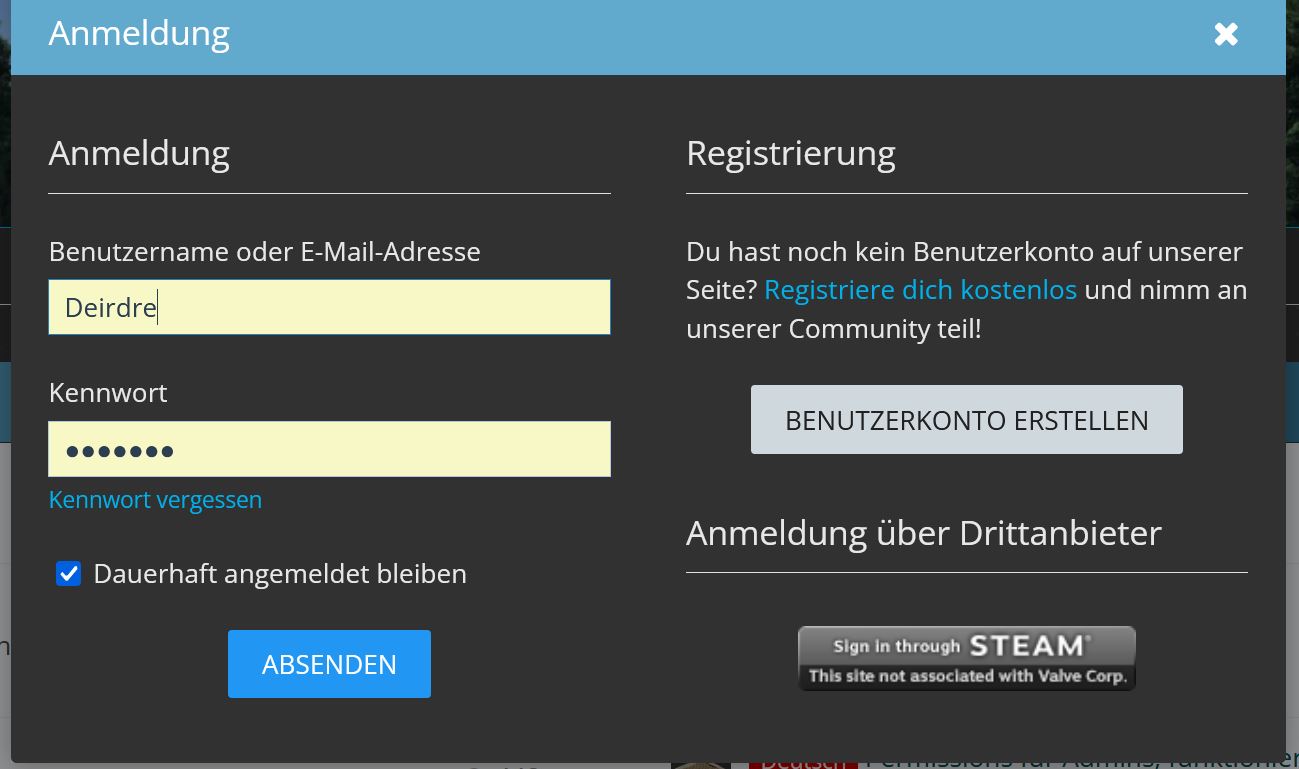Follow the Registriere dich kostenlos link
The height and width of the screenshot is (769, 1299).
920,290
